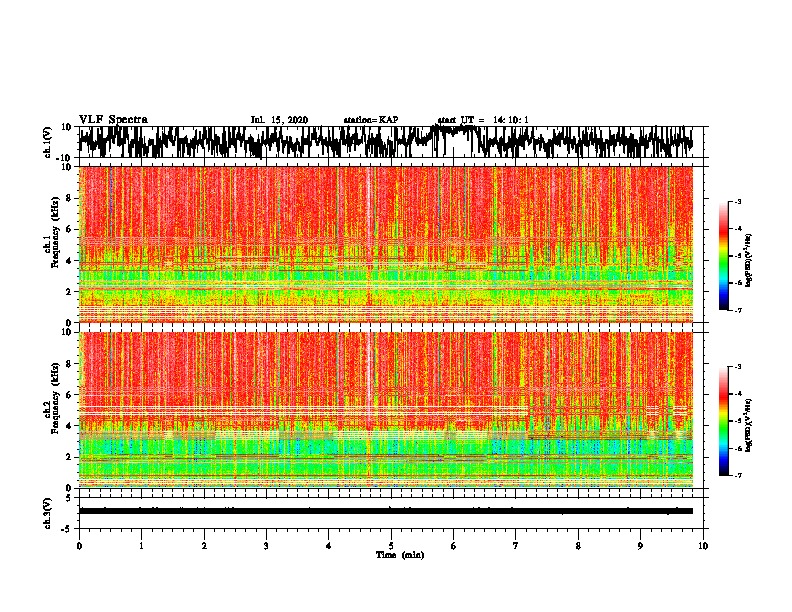Image resolution: width=792 pixels, height=612 pixels.
Task: Click the ch.2 spectrogram color scale bar
Action: pyautogui.click(x=723, y=421)
